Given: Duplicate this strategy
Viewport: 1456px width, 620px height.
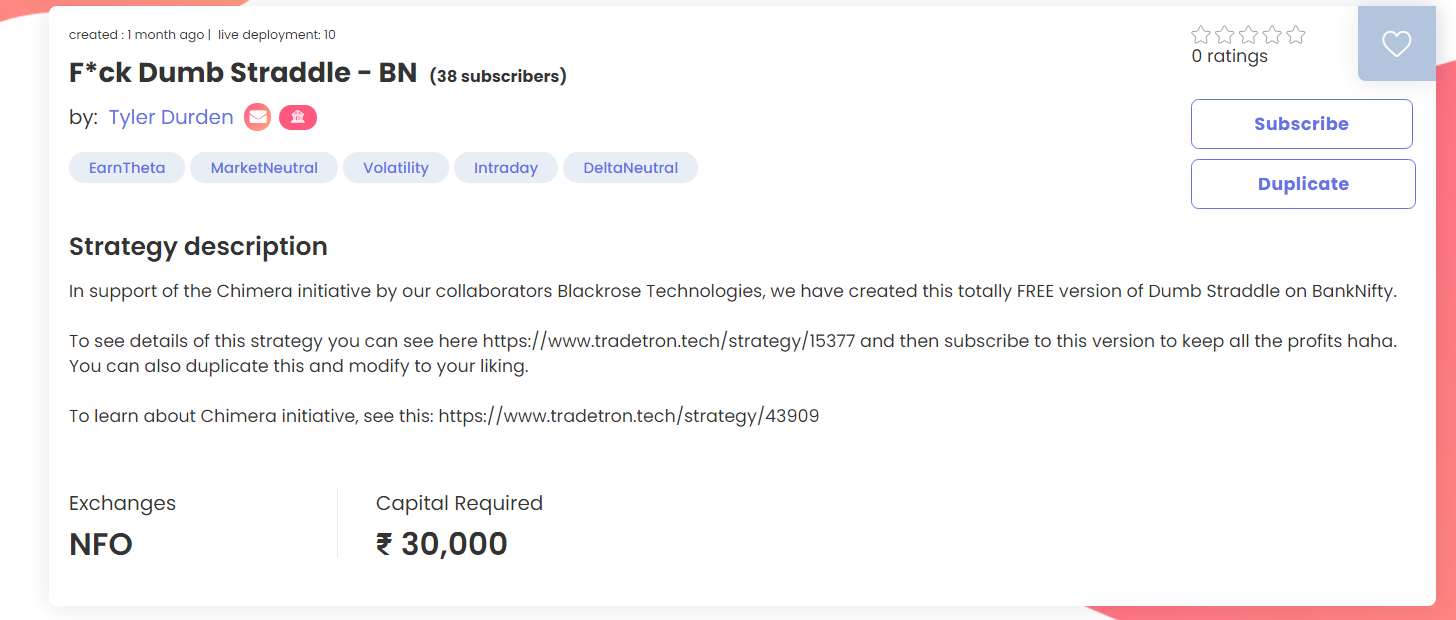Looking at the screenshot, I should [1303, 184].
